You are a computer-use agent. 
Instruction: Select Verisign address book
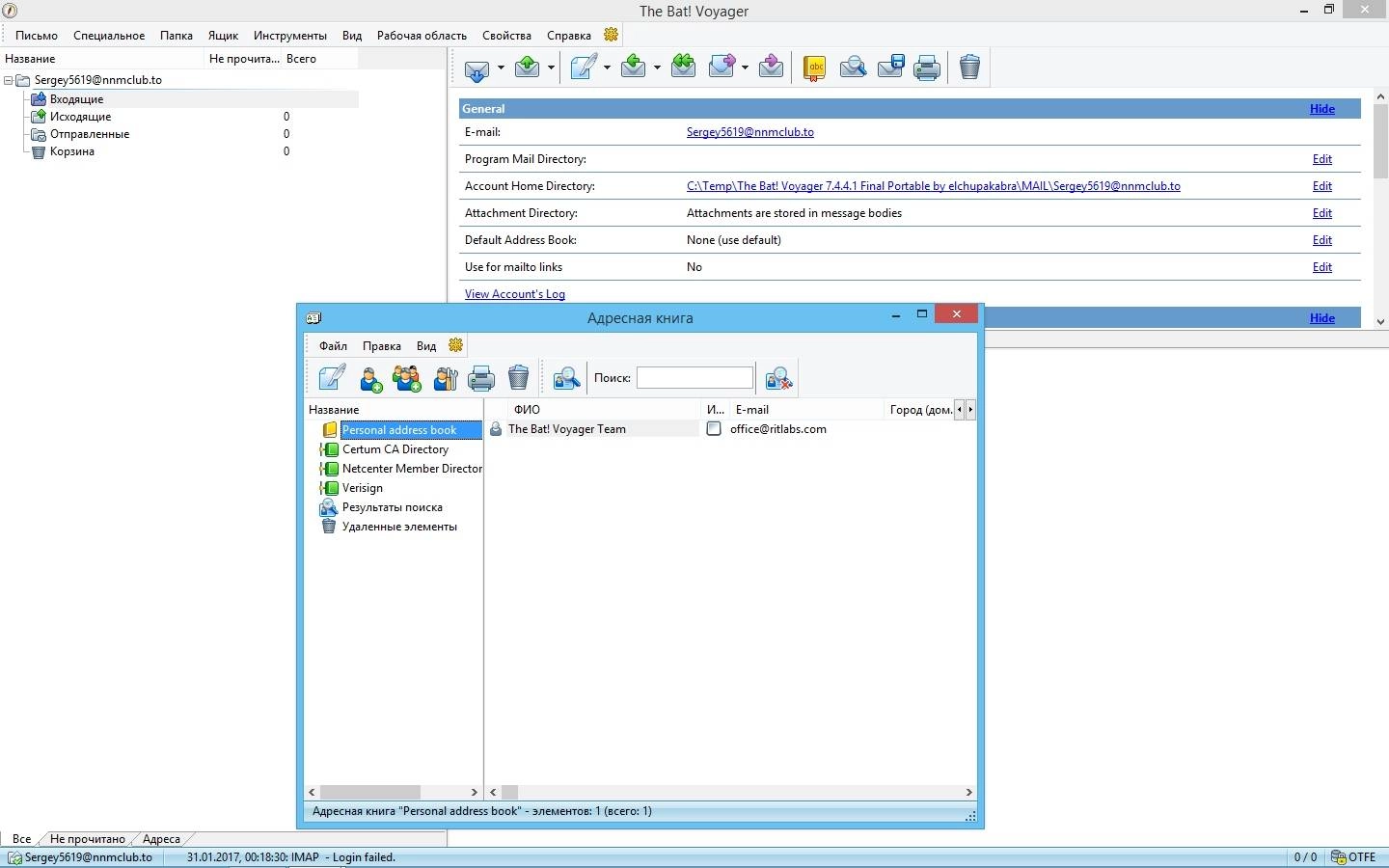tap(363, 488)
